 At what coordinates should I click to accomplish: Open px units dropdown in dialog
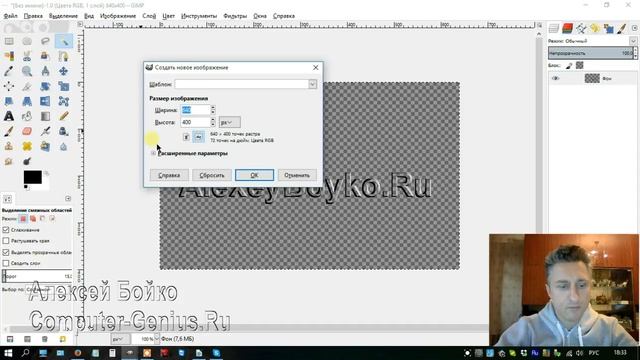[229, 122]
